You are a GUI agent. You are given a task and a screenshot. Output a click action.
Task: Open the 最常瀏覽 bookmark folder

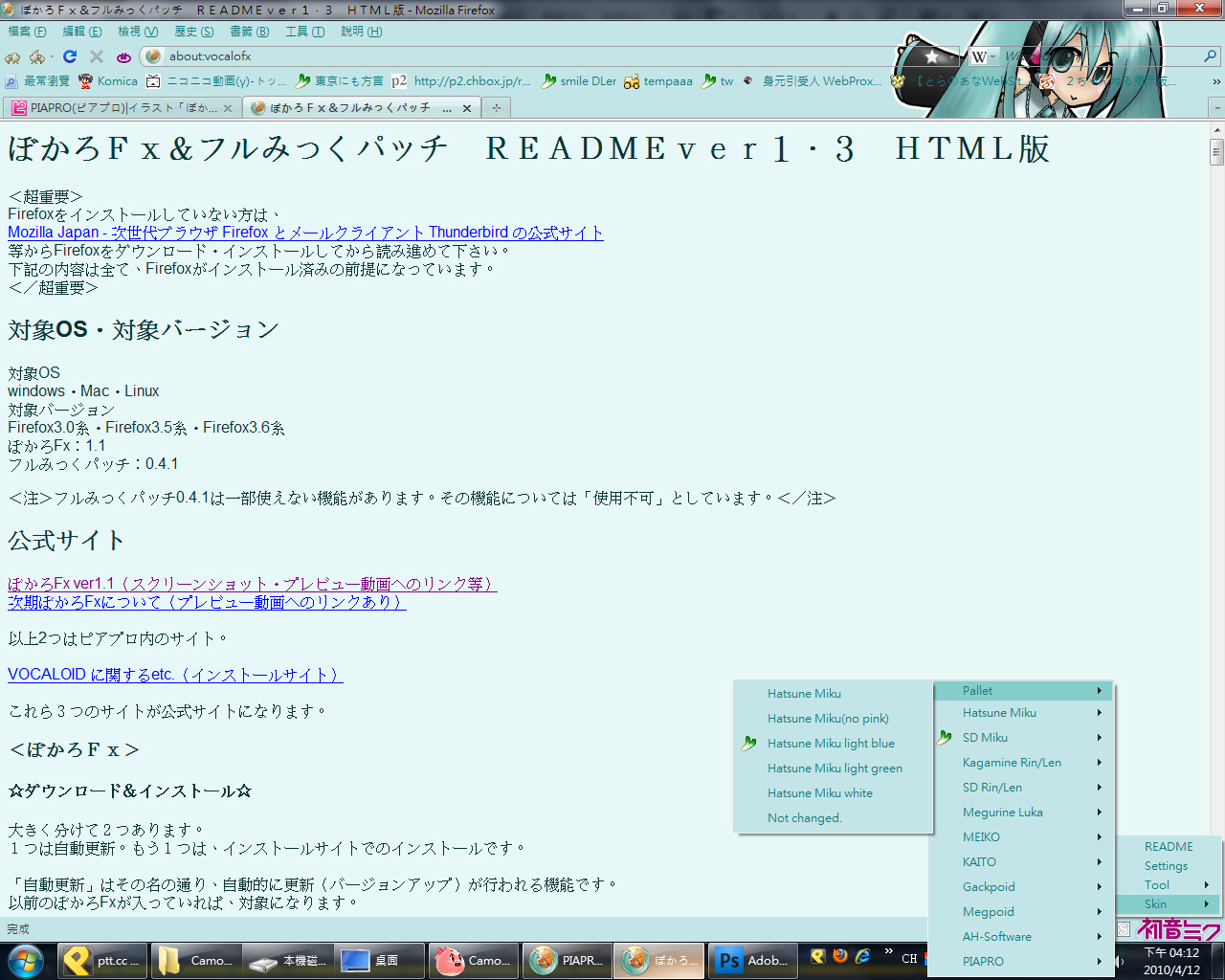(x=38, y=81)
